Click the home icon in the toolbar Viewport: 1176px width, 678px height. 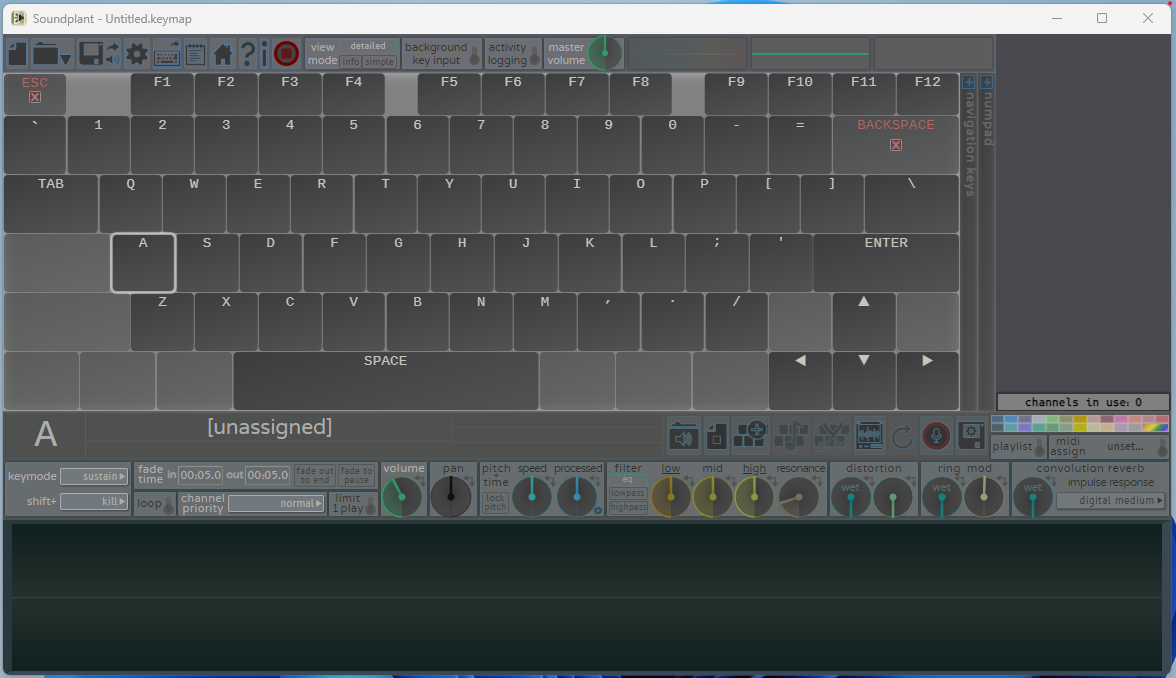(223, 54)
